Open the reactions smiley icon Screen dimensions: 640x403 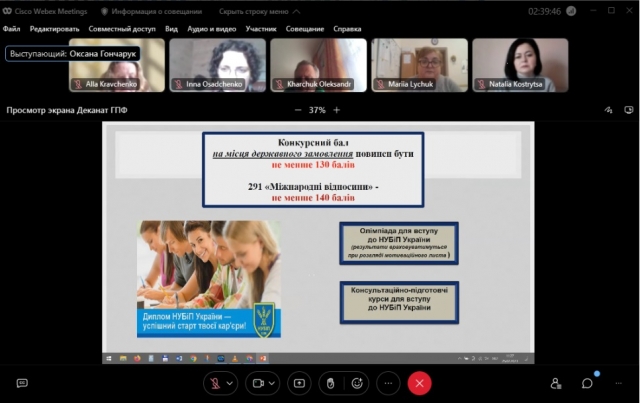(x=357, y=382)
